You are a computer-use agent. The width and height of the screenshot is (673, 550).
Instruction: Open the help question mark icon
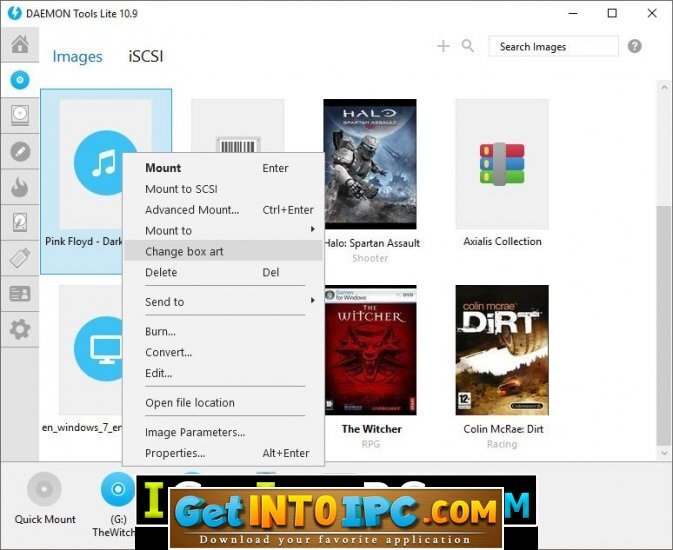634,46
